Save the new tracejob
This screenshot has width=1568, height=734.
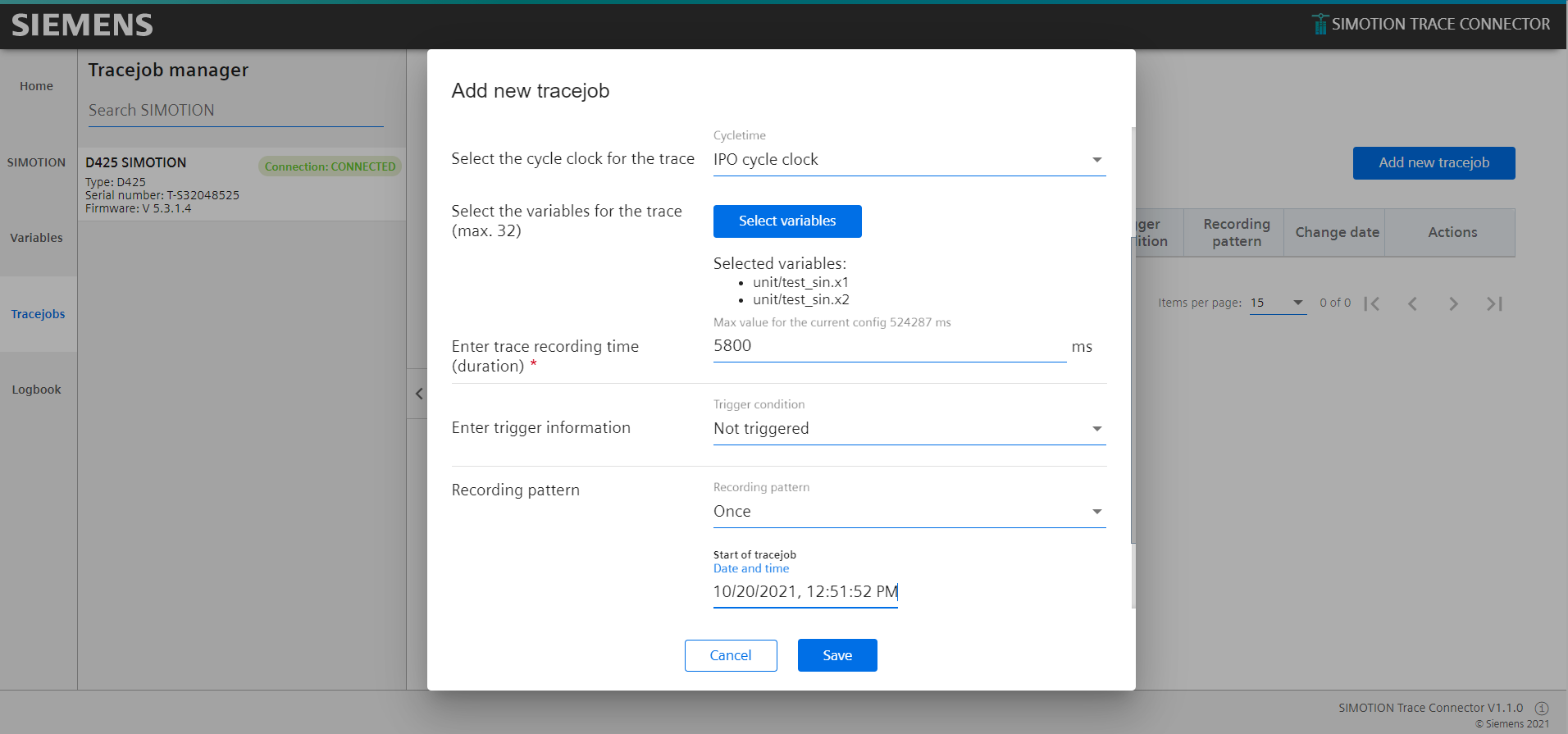click(837, 655)
